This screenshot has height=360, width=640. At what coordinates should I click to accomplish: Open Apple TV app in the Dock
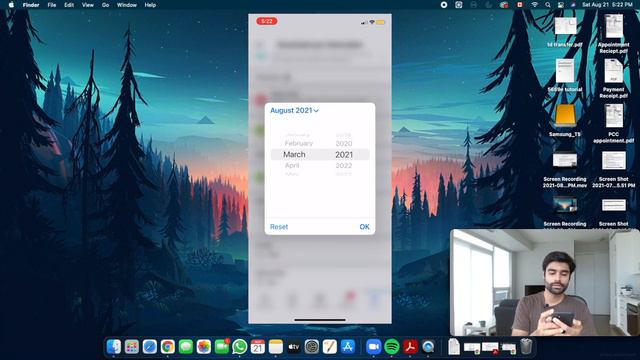tap(293, 347)
